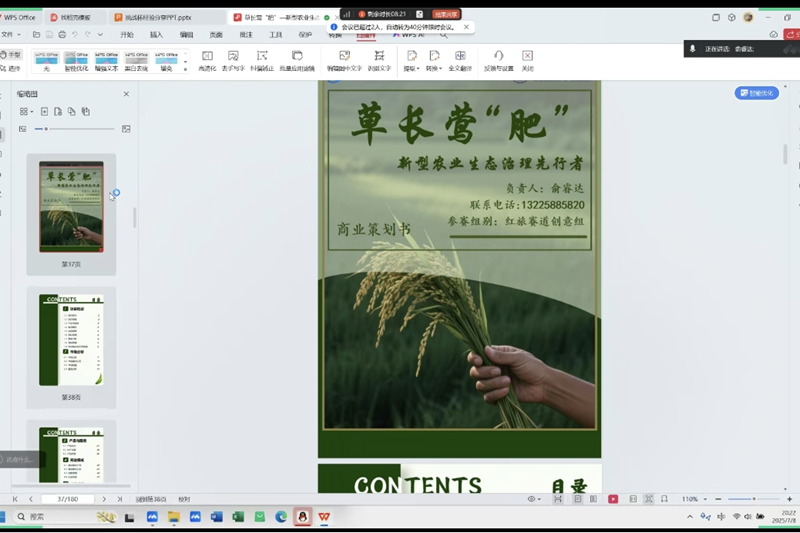
Task: Toggle the 手型 hand tool mode
Action: (x=13, y=55)
